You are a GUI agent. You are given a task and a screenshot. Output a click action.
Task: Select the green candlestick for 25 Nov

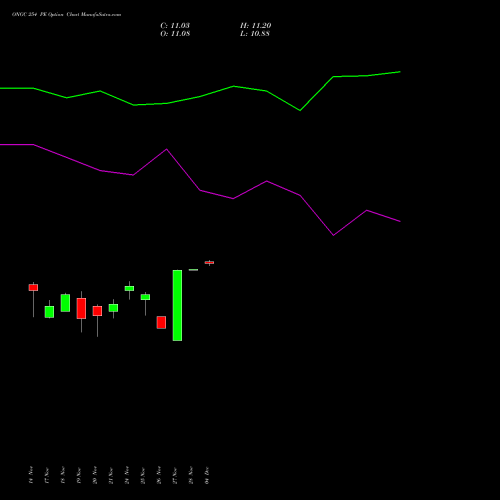(x=145, y=297)
